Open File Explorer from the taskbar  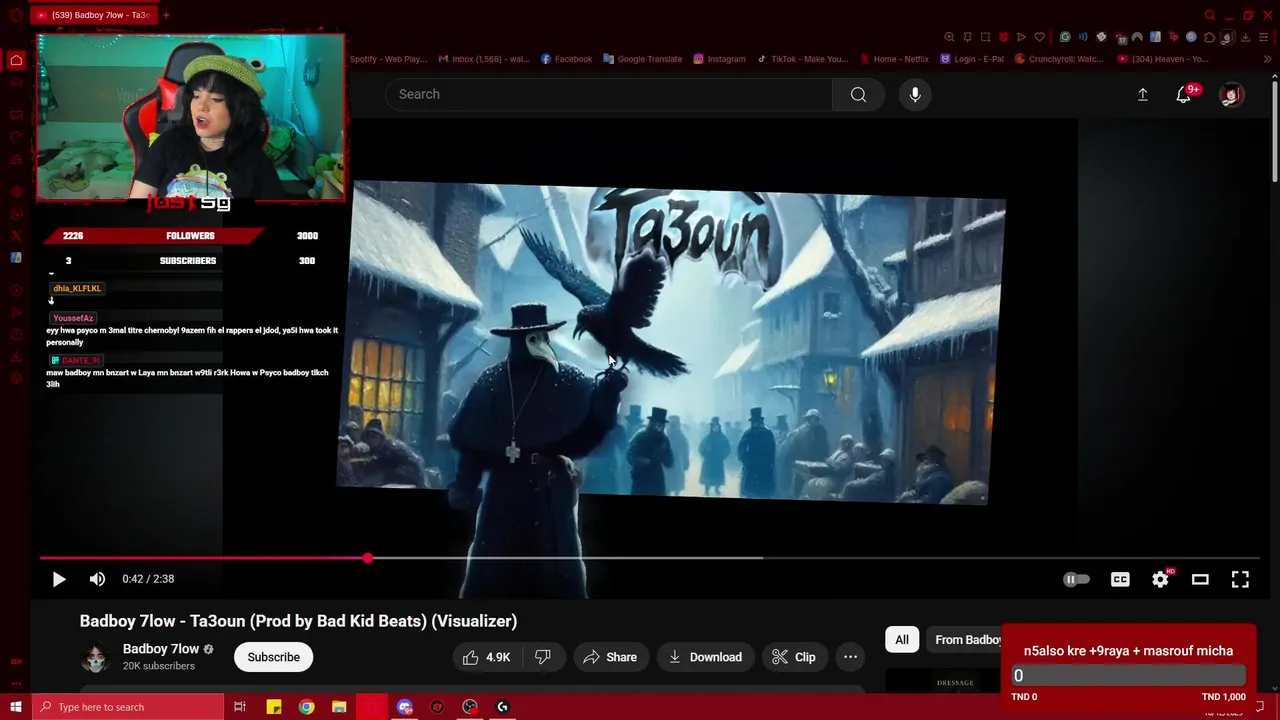pyautogui.click(x=339, y=707)
